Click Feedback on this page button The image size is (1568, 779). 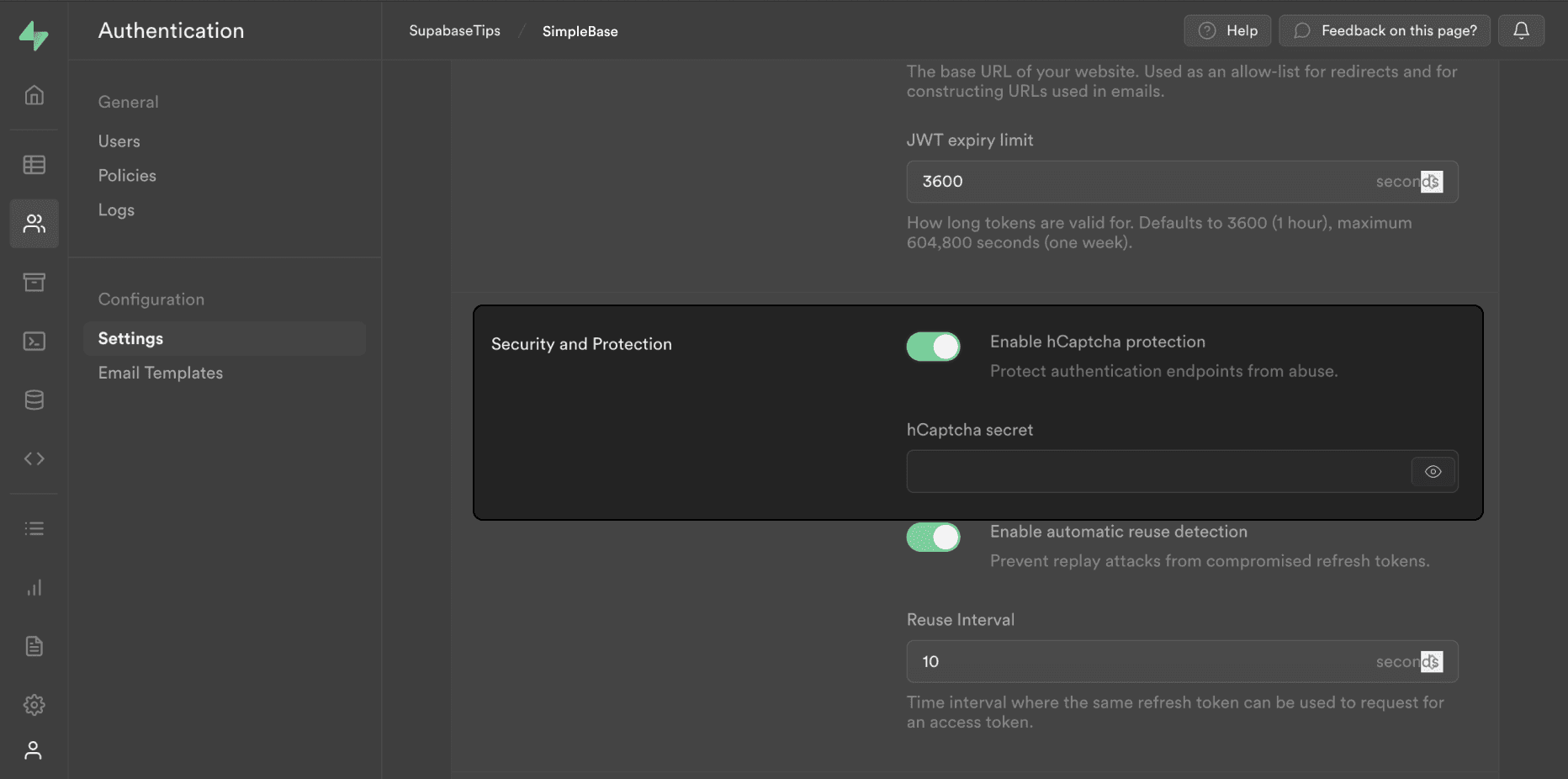point(1385,31)
